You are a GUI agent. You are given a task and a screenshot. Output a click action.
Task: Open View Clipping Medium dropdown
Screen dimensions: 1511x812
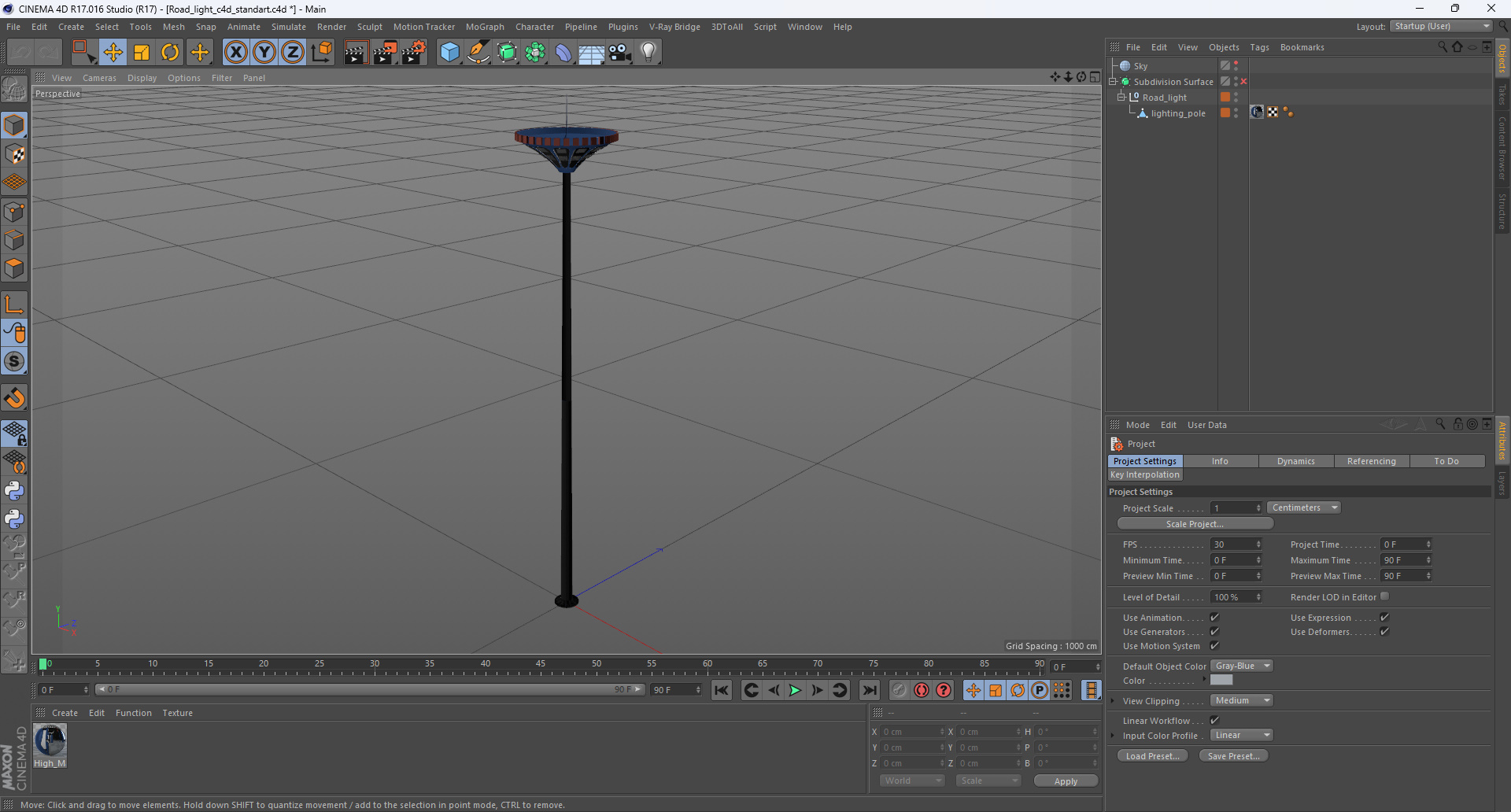pos(1242,700)
